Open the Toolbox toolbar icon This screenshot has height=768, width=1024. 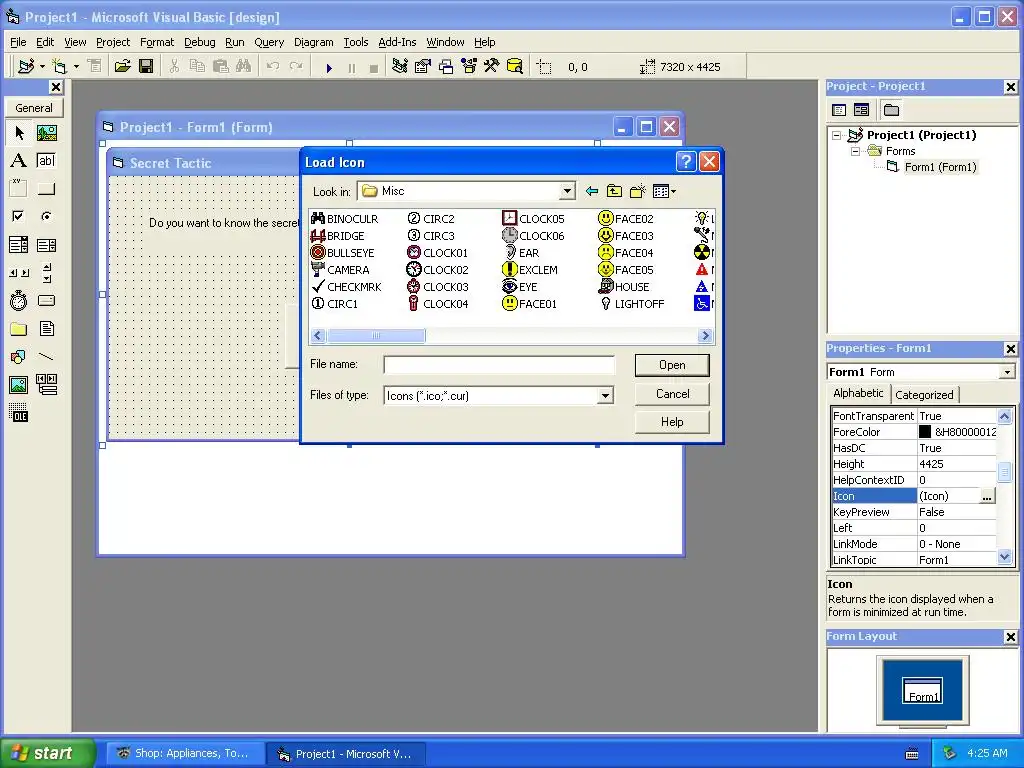point(491,66)
